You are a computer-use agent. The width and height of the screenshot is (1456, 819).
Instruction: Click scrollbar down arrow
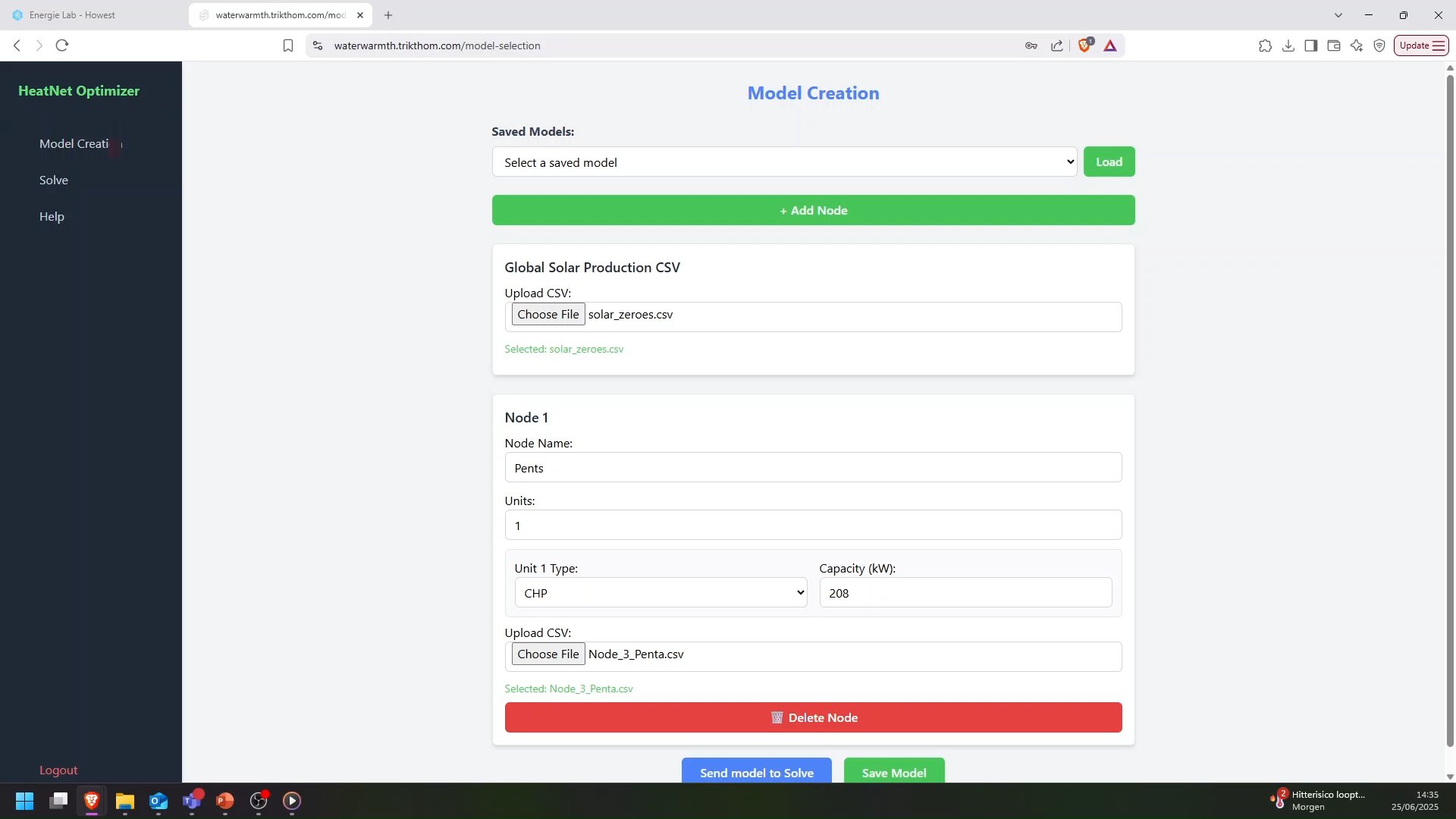[1450, 777]
